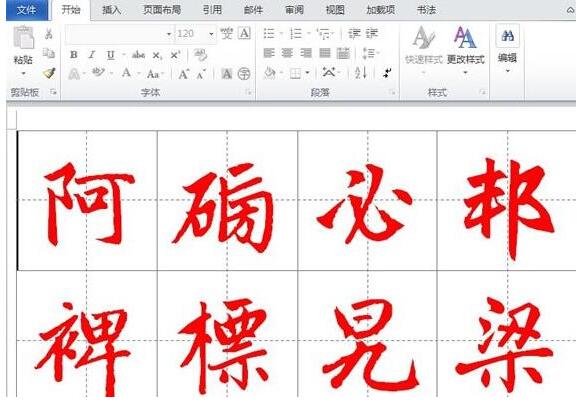
Task: Click the shrink font (smaller A) icon
Action: point(201,74)
